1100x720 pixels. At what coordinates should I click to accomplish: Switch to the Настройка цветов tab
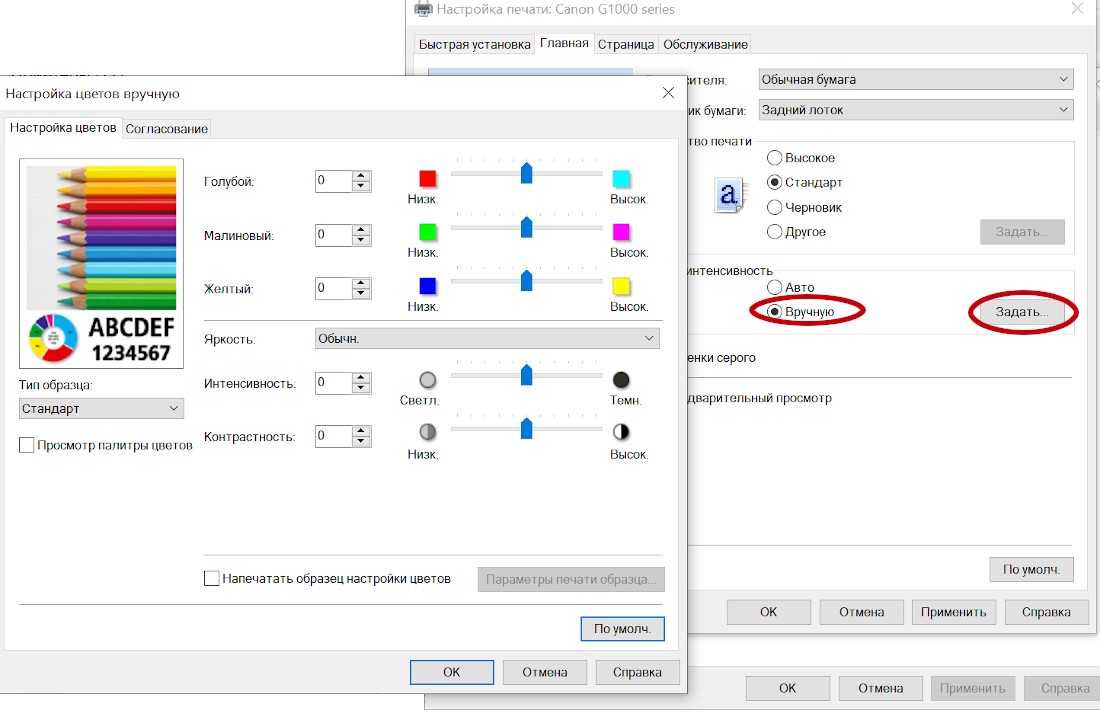point(63,128)
